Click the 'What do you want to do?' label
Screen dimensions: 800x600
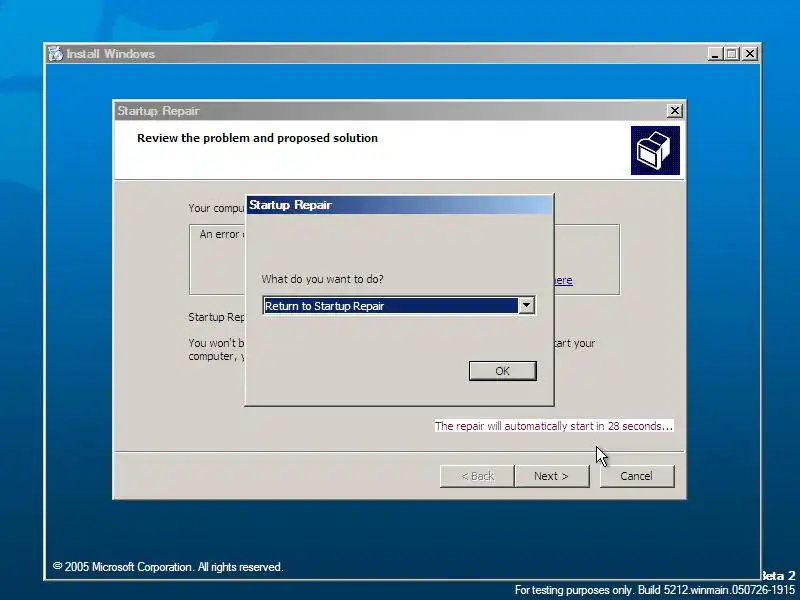[x=322, y=279]
